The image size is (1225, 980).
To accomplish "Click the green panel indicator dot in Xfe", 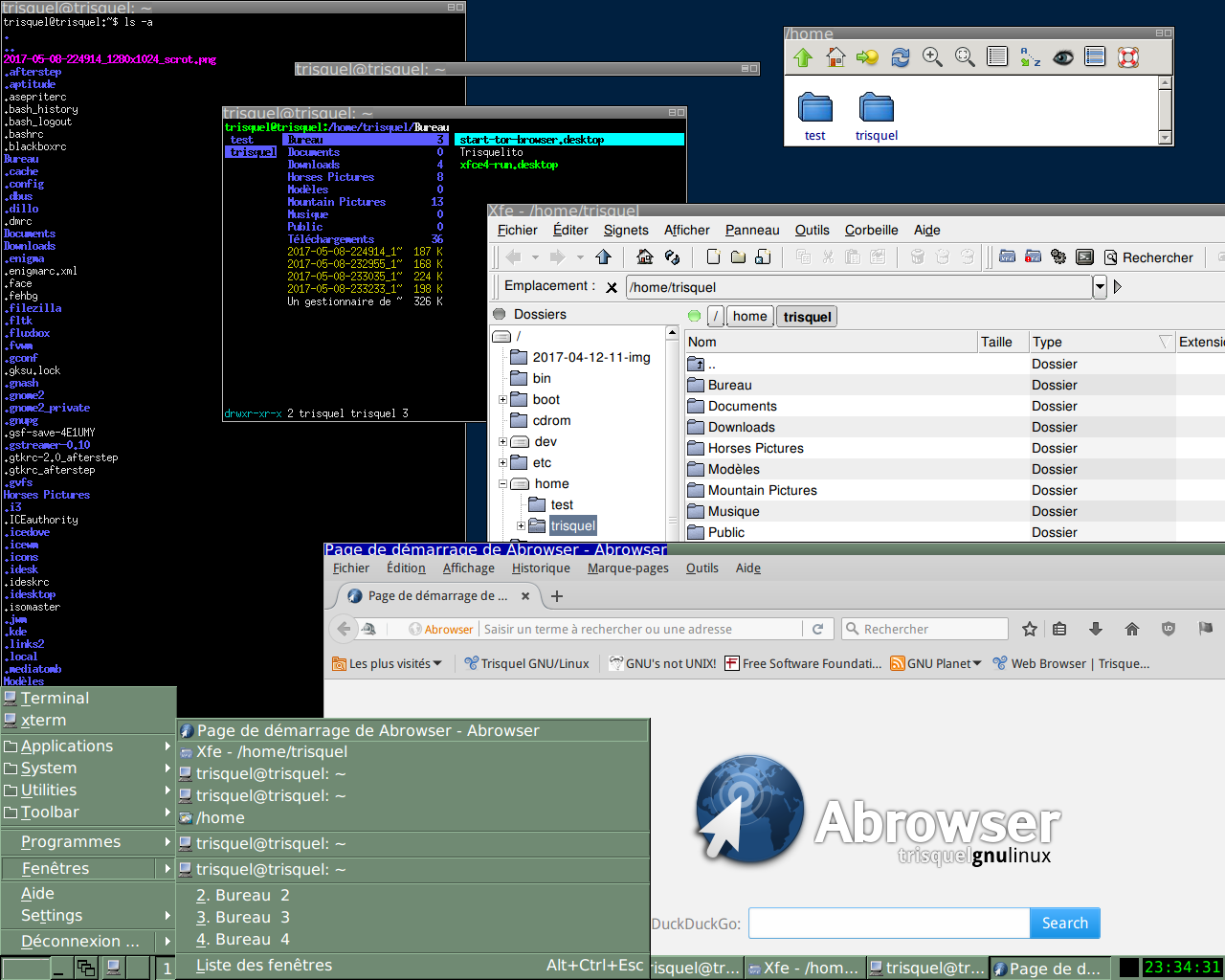I will [x=694, y=316].
